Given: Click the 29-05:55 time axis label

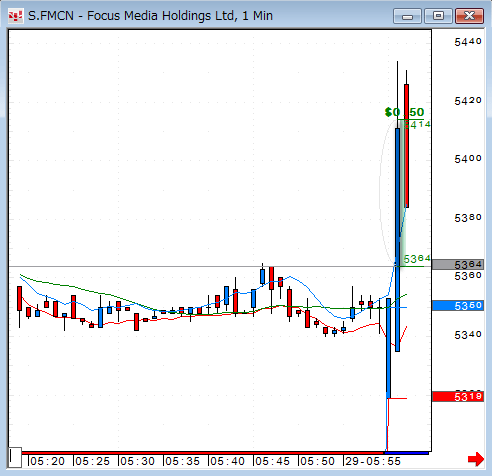Looking at the screenshot, I should pos(373,461).
